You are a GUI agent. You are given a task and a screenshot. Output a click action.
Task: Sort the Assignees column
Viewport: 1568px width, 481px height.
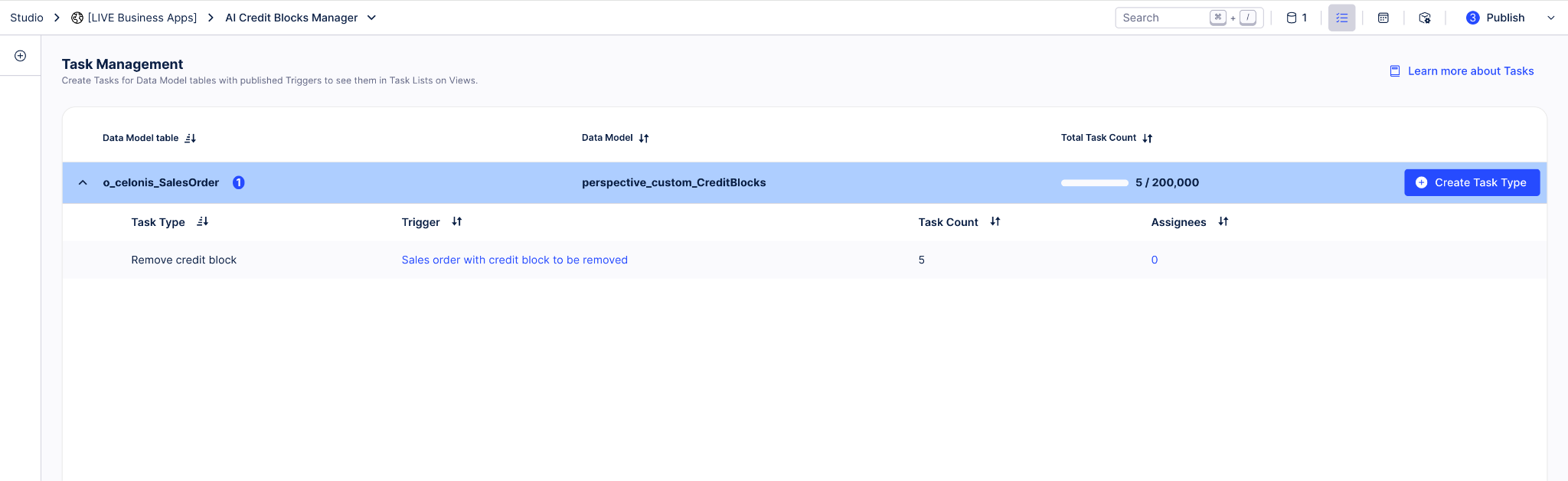tap(1223, 221)
